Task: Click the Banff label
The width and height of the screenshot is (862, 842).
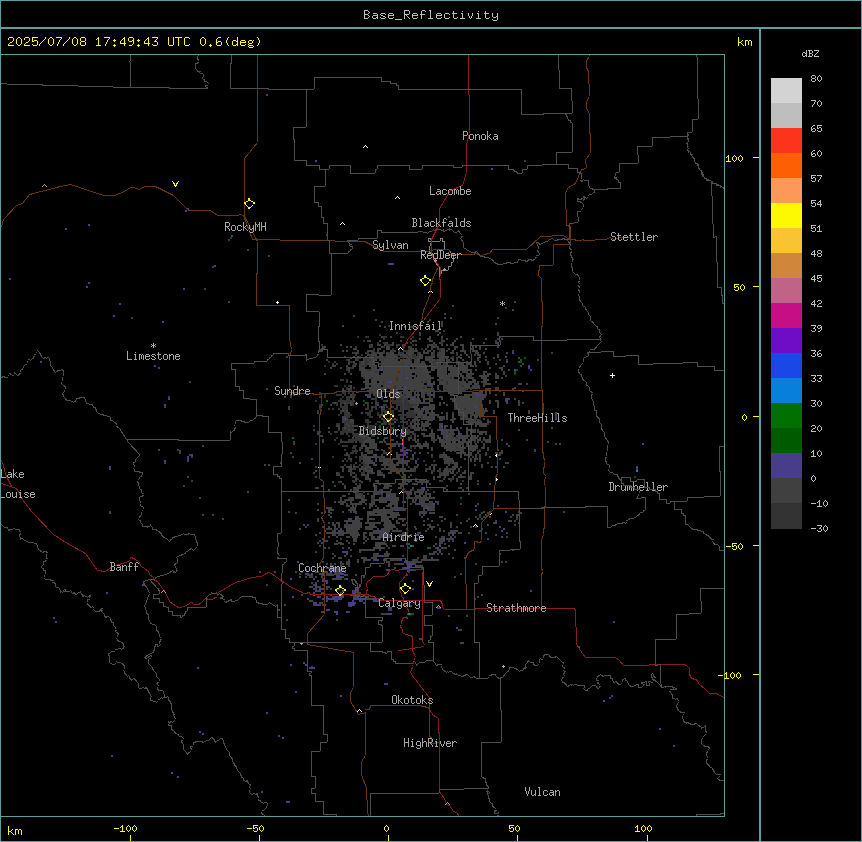Action: (124, 567)
